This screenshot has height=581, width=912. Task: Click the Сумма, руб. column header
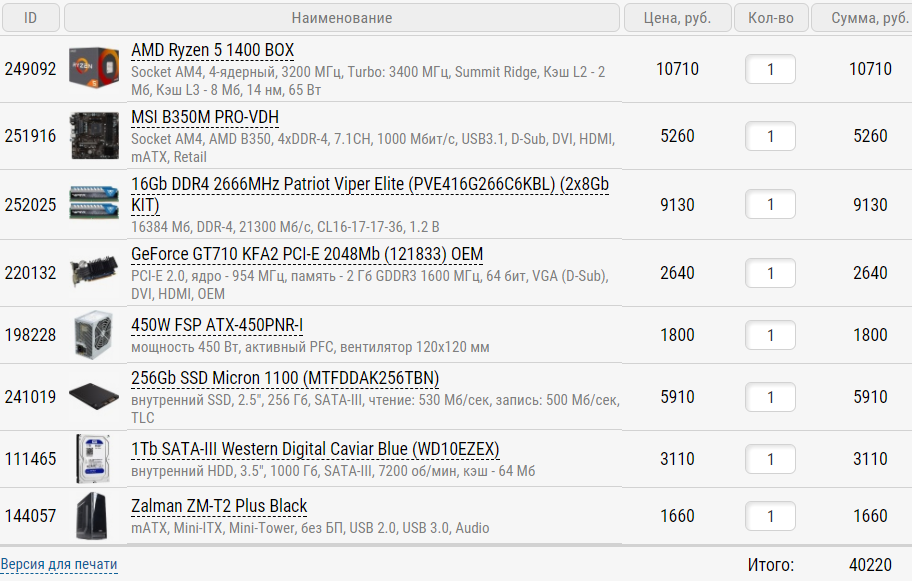863,17
